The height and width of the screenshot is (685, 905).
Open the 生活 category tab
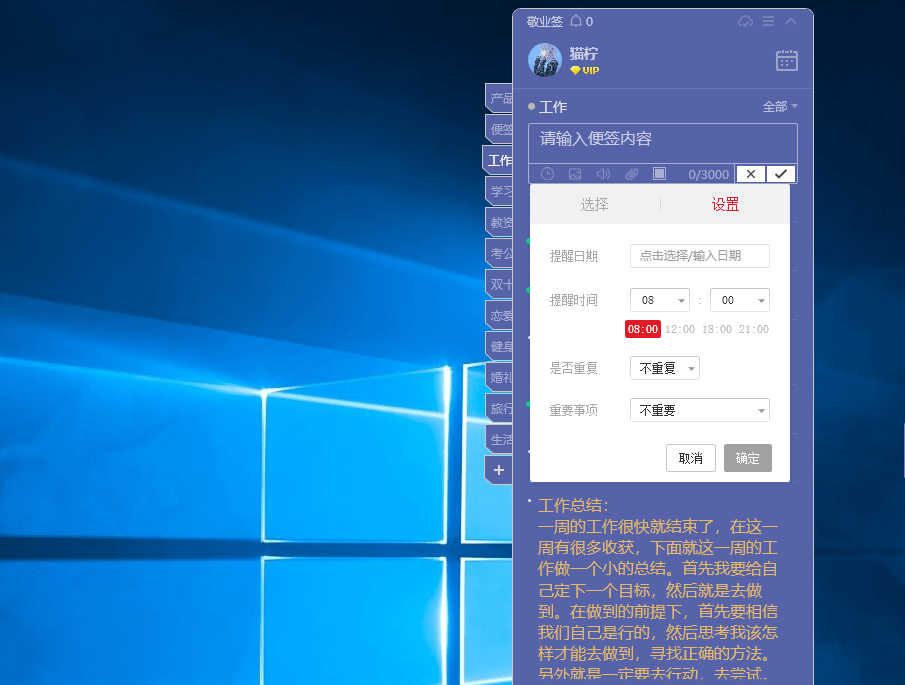click(x=500, y=440)
